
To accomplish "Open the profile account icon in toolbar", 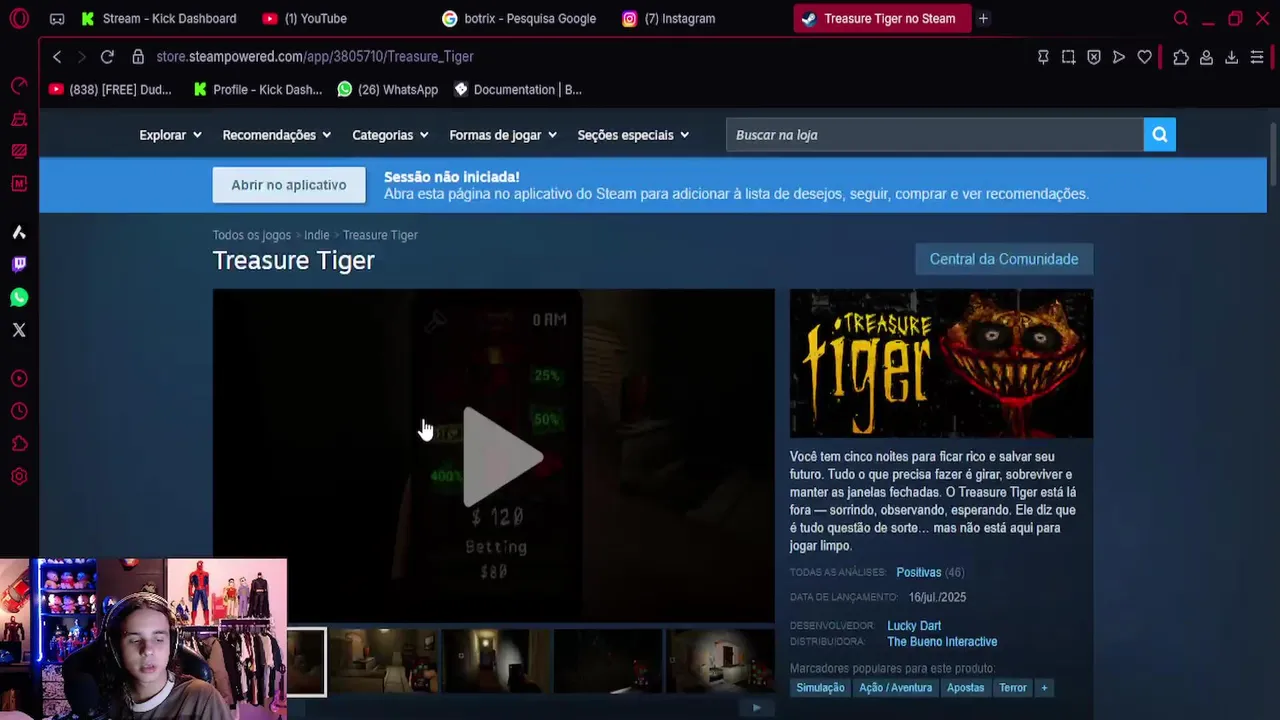I will [1206, 57].
